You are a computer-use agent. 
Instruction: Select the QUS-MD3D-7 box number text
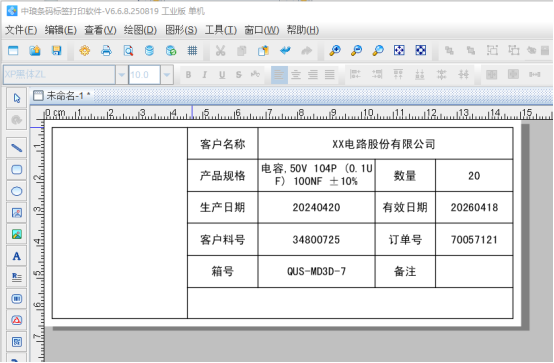tap(316, 271)
